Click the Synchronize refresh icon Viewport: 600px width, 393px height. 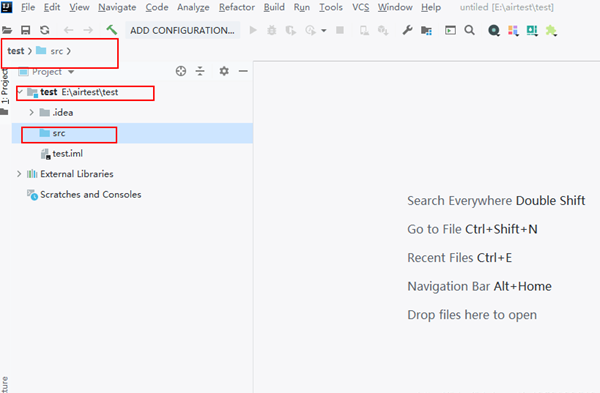point(45,30)
